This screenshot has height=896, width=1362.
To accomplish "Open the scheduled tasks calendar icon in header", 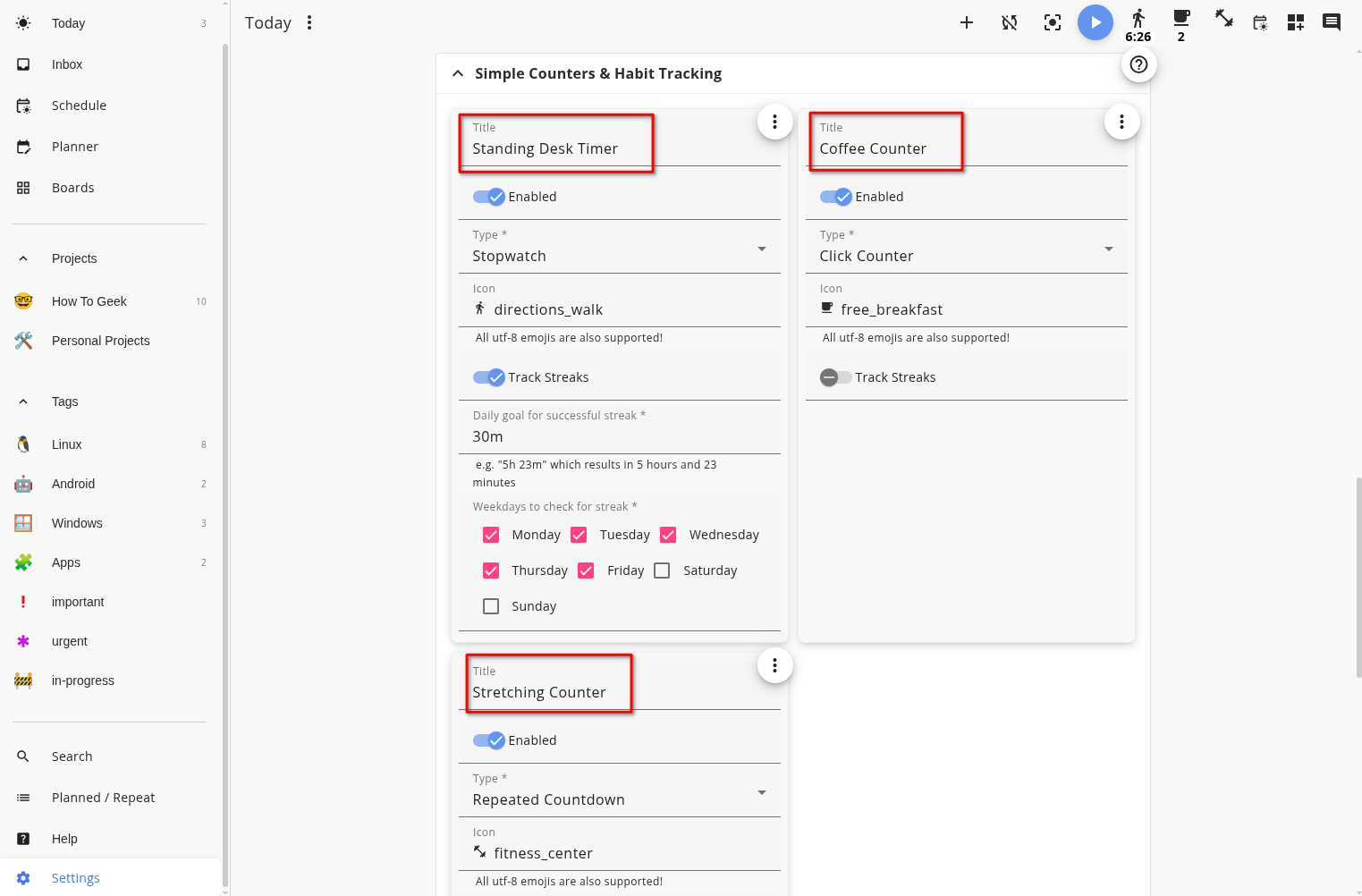I will point(1260,22).
